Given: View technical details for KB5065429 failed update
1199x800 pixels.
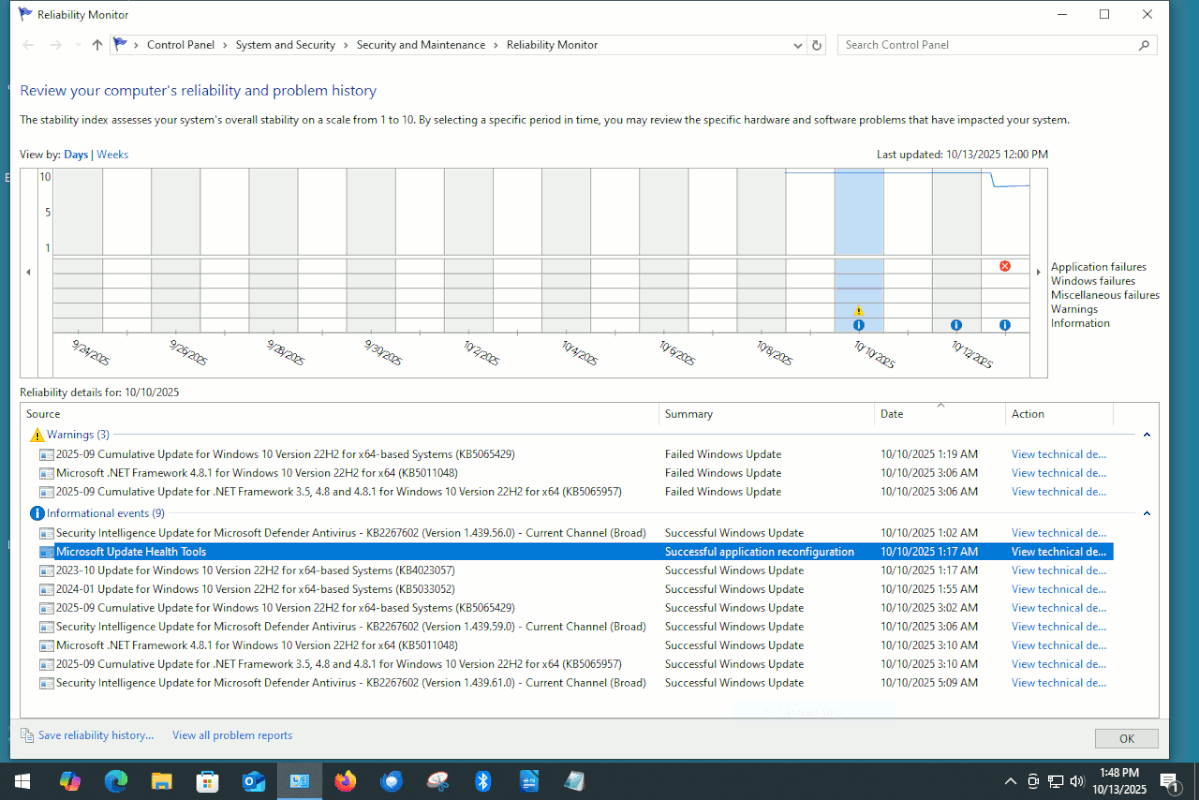Looking at the screenshot, I should [1058, 454].
